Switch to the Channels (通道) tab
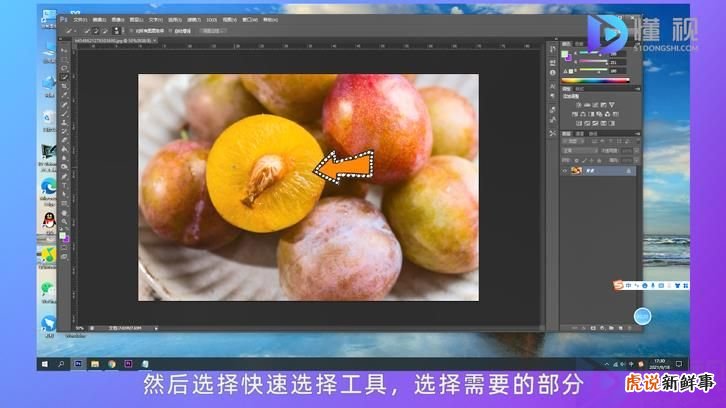Viewport: 726px width, 408px height. coord(580,133)
